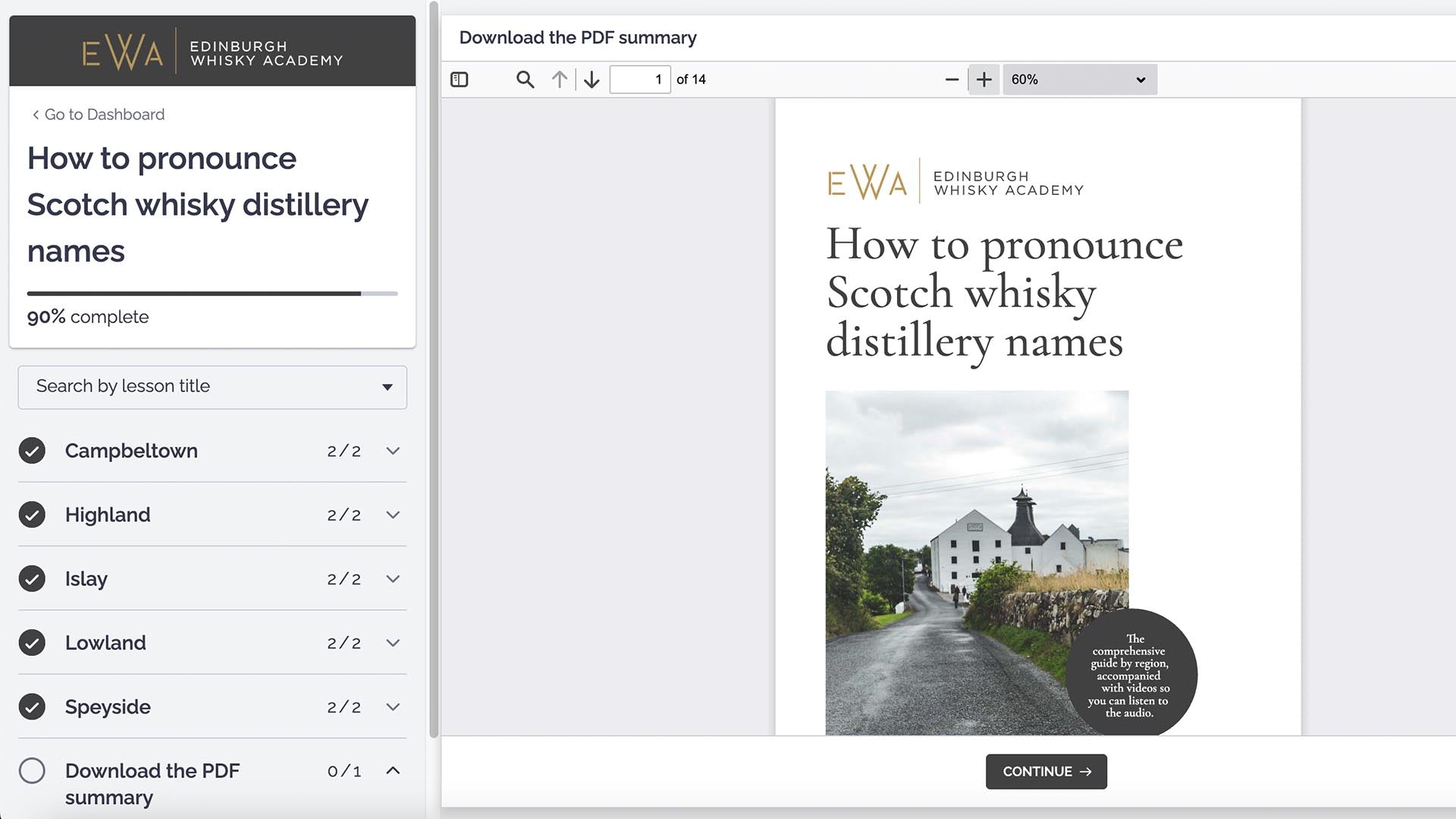The width and height of the screenshot is (1456, 819).
Task: Click the Campbeltown completed checkmark icon
Action: coord(32,450)
